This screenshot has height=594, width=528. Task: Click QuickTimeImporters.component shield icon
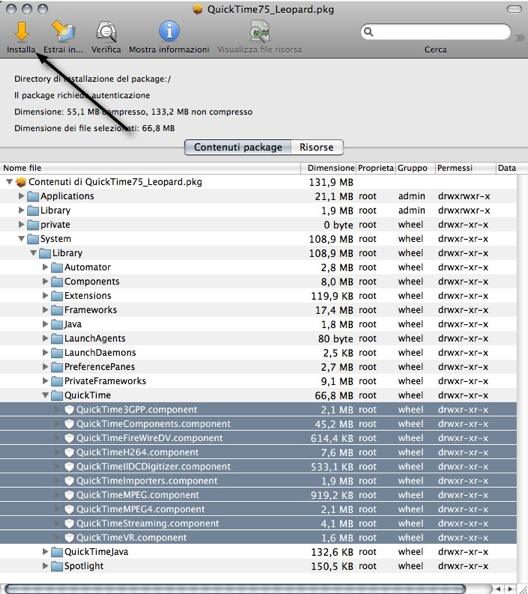69,481
